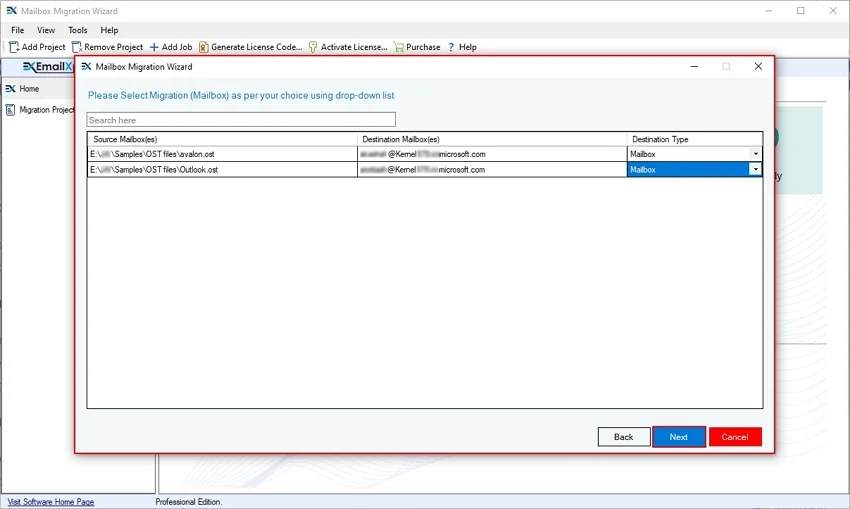
Task: Open Destination Type dropdown for avalon.ost row
Action: (x=755, y=154)
